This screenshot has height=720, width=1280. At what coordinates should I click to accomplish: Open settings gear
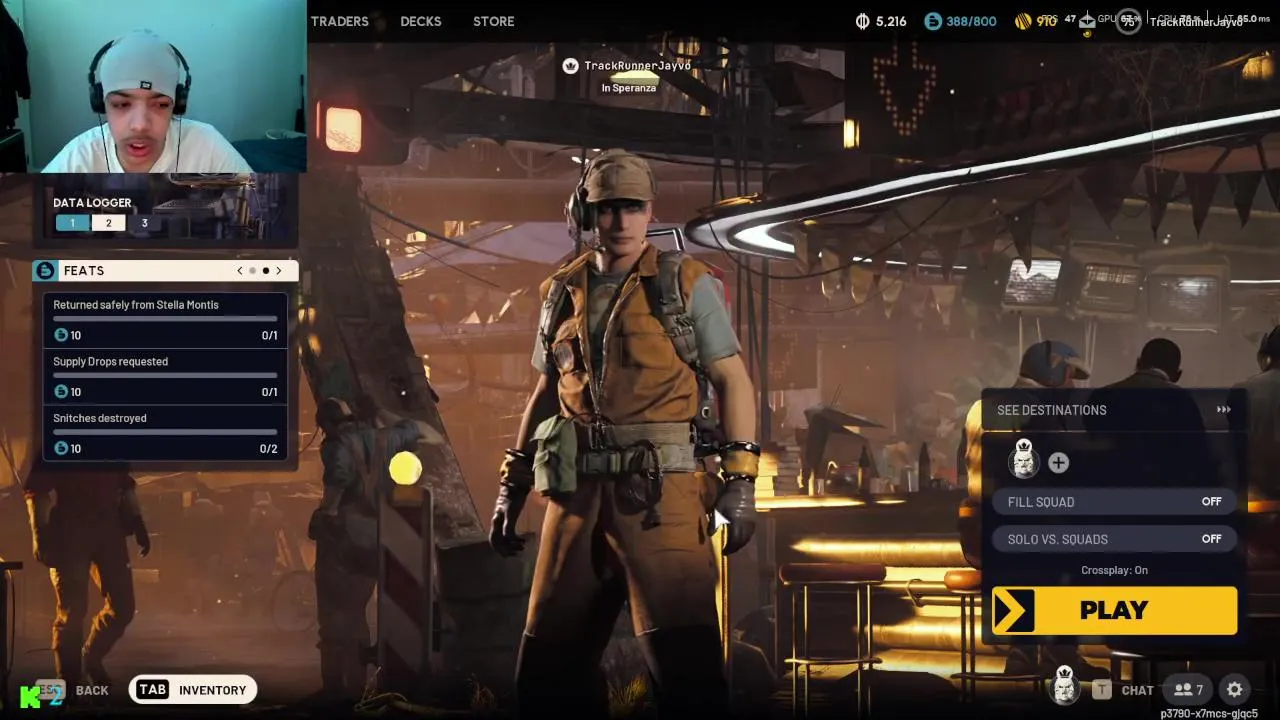click(x=1235, y=690)
